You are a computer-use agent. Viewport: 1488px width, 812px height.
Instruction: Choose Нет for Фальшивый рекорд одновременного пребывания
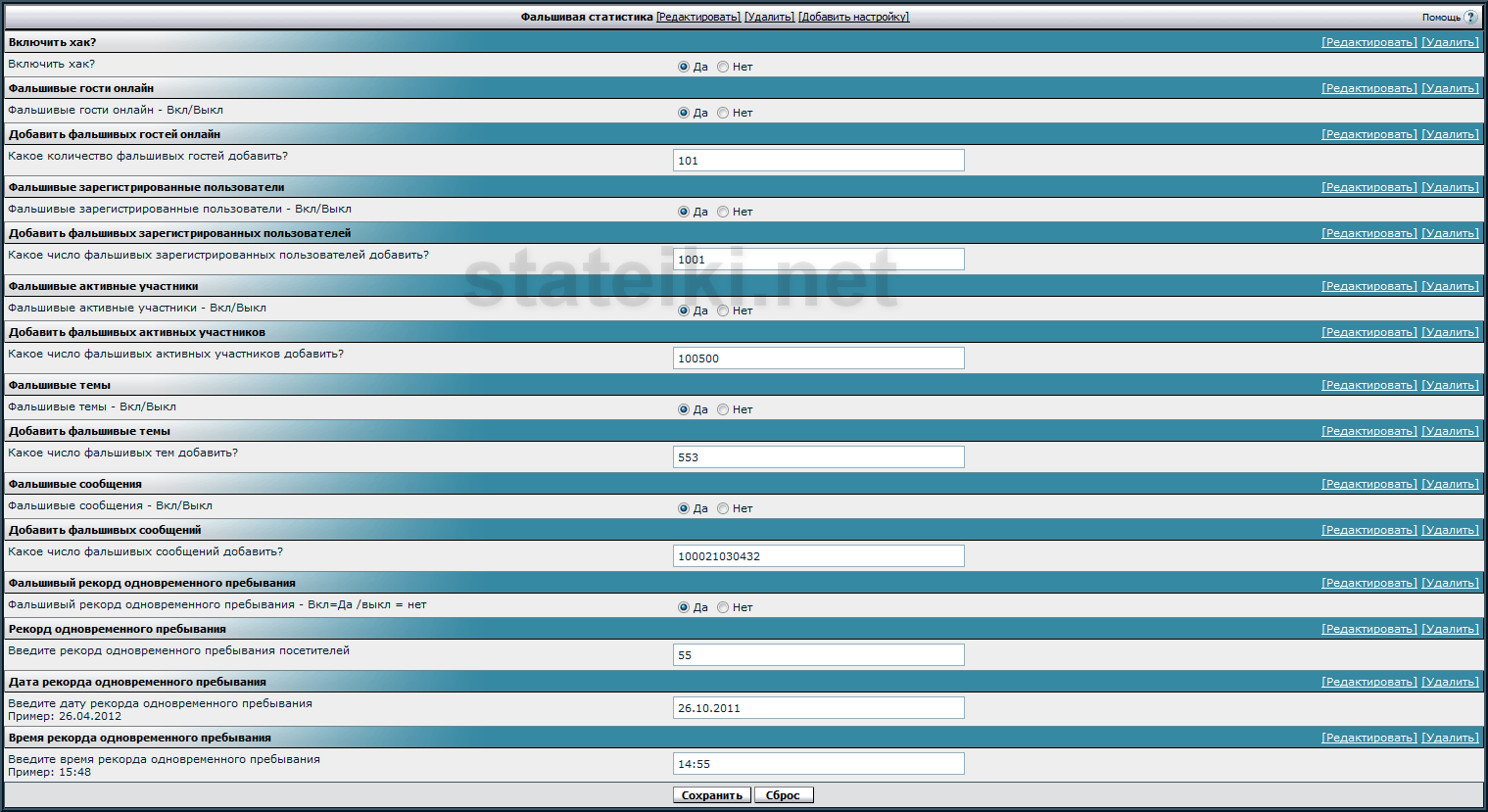(723, 607)
